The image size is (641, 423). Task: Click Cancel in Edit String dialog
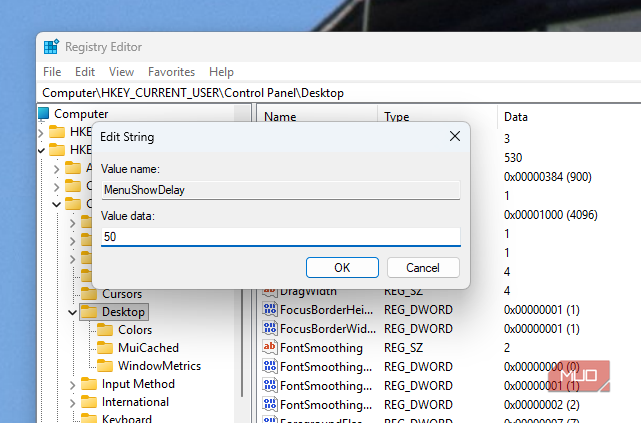click(423, 268)
